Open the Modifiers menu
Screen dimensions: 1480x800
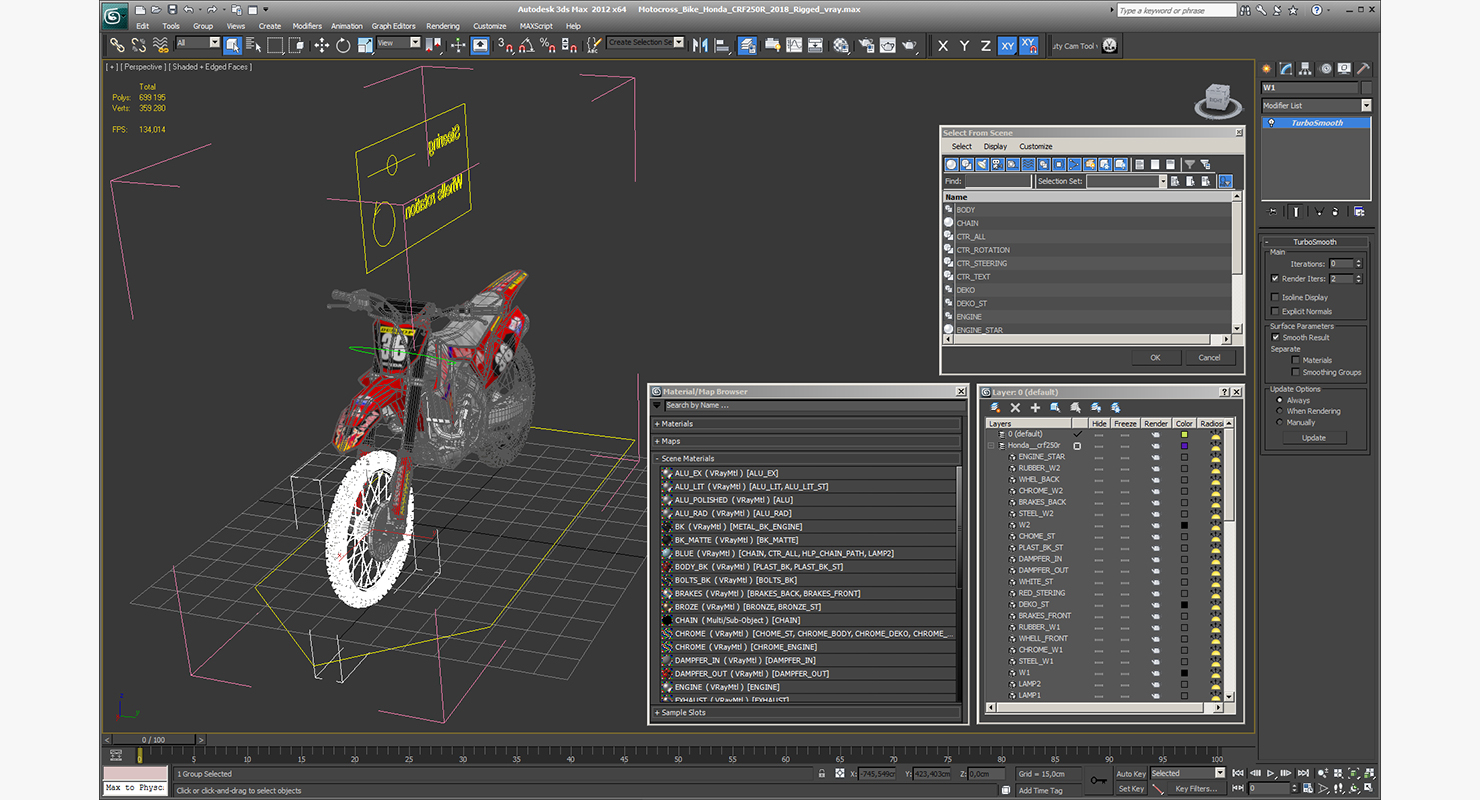[x=307, y=26]
